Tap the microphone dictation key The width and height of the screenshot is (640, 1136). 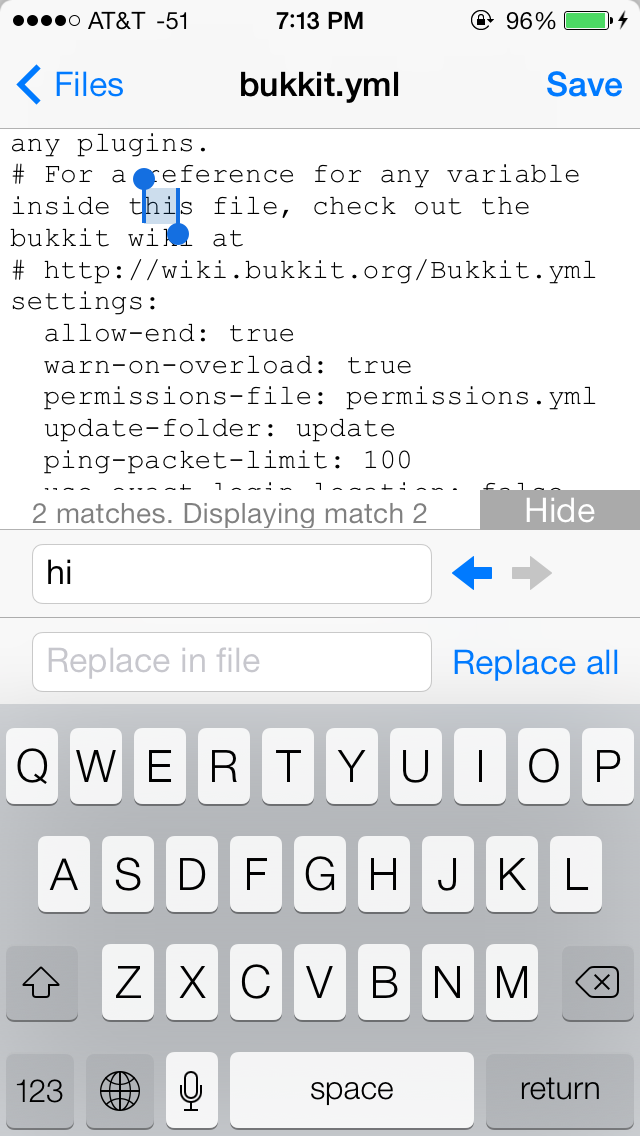pyautogui.click(x=192, y=1089)
